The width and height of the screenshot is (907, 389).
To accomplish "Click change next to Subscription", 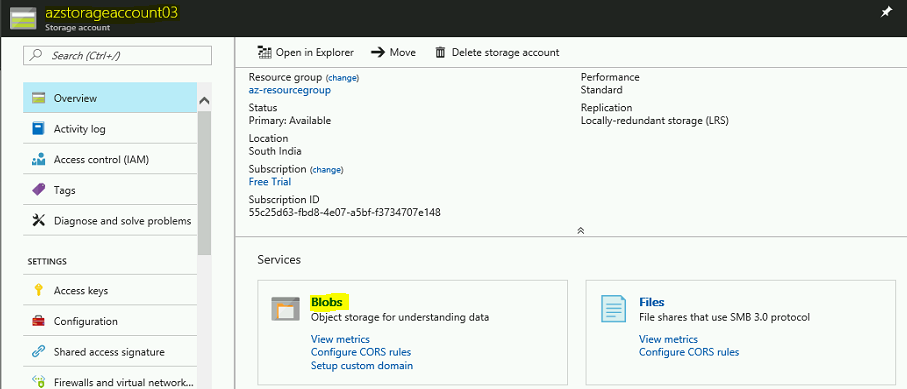I will (x=327, y=170).
